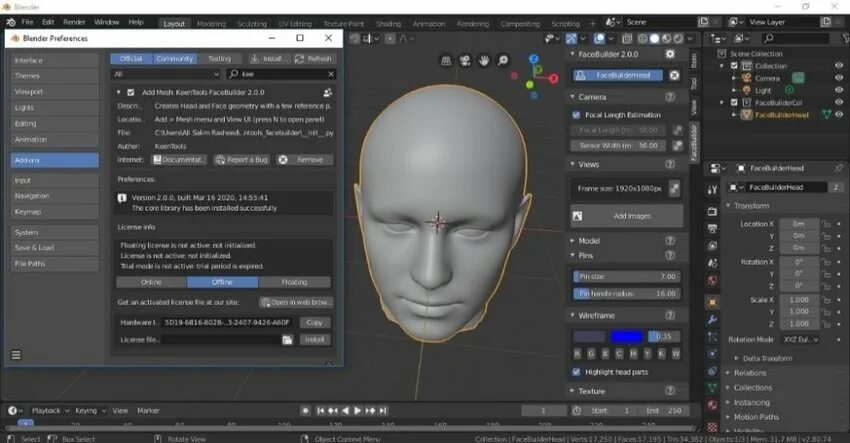Open the File menu
The image size is (850, 443).
(27, 22)
